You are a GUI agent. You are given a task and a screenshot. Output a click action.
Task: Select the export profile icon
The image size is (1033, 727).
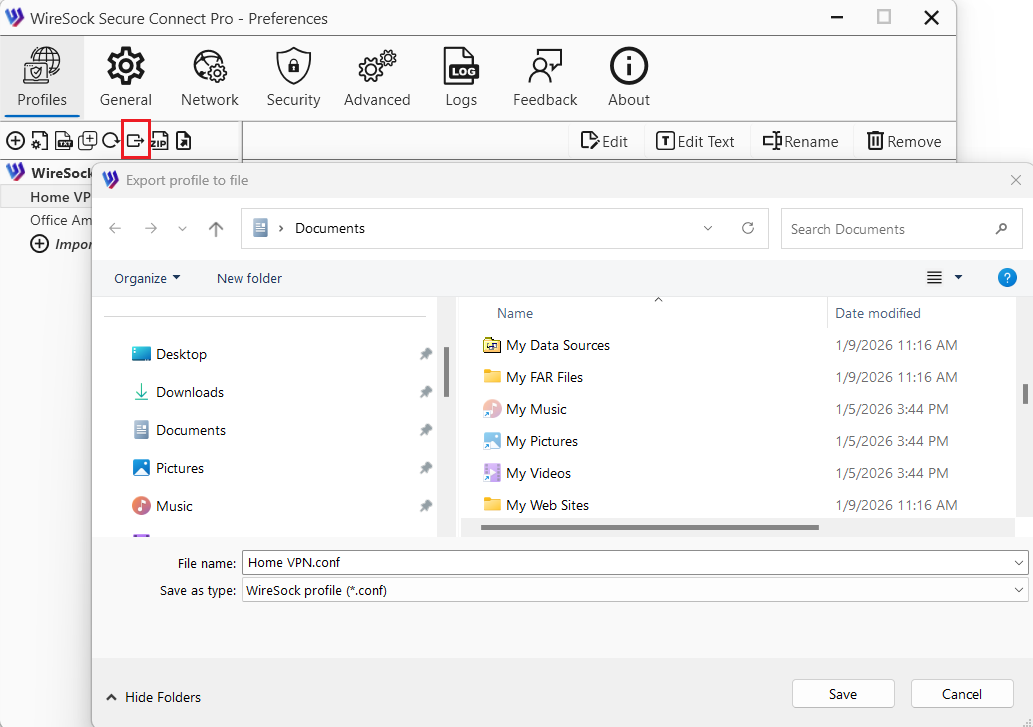click(136, 140)
